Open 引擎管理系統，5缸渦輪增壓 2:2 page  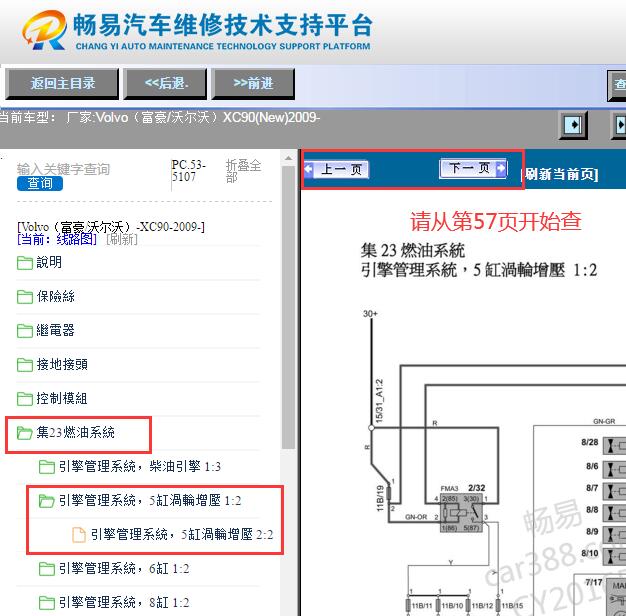coord(182,534)
